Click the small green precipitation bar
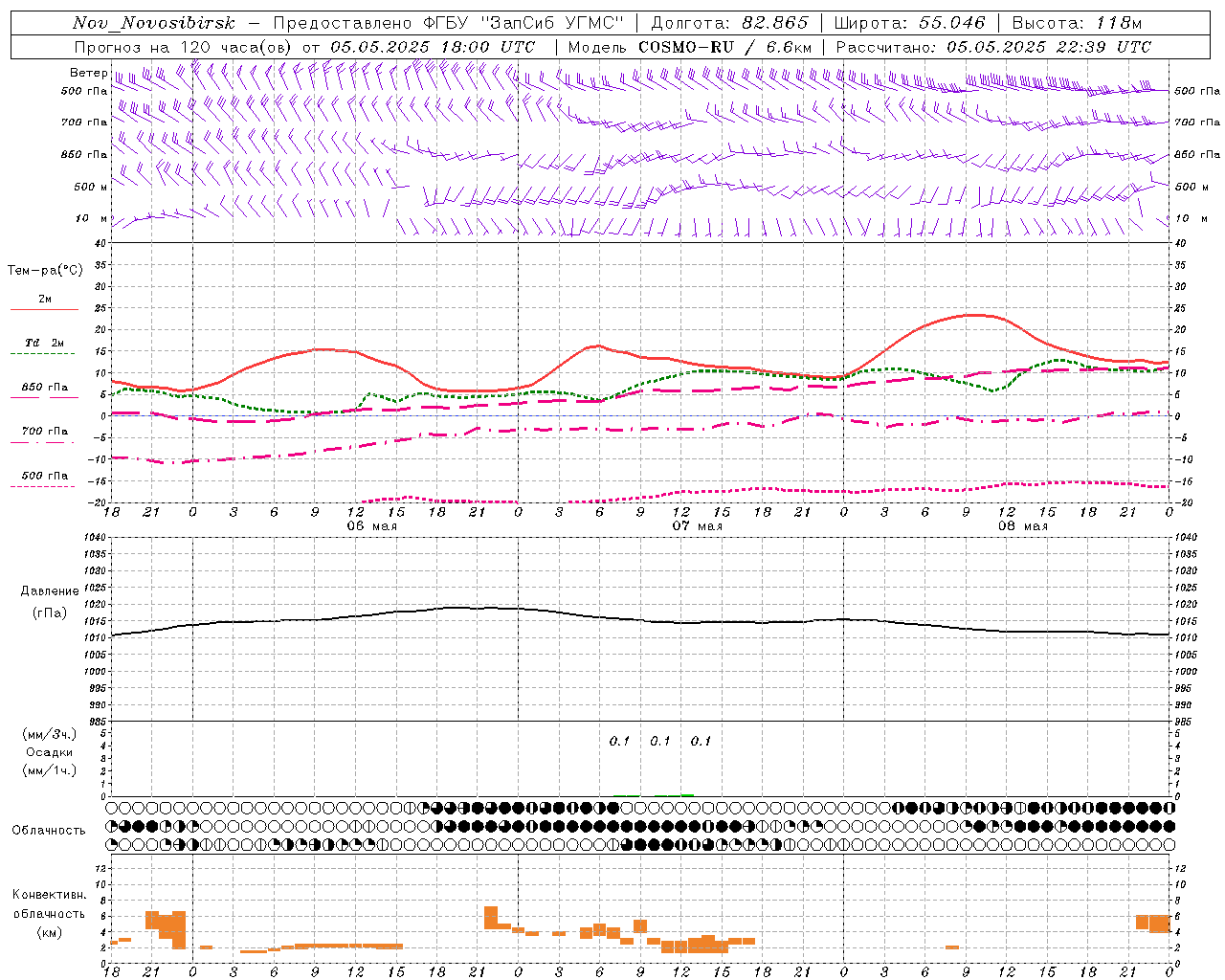 tap(687, 794)
